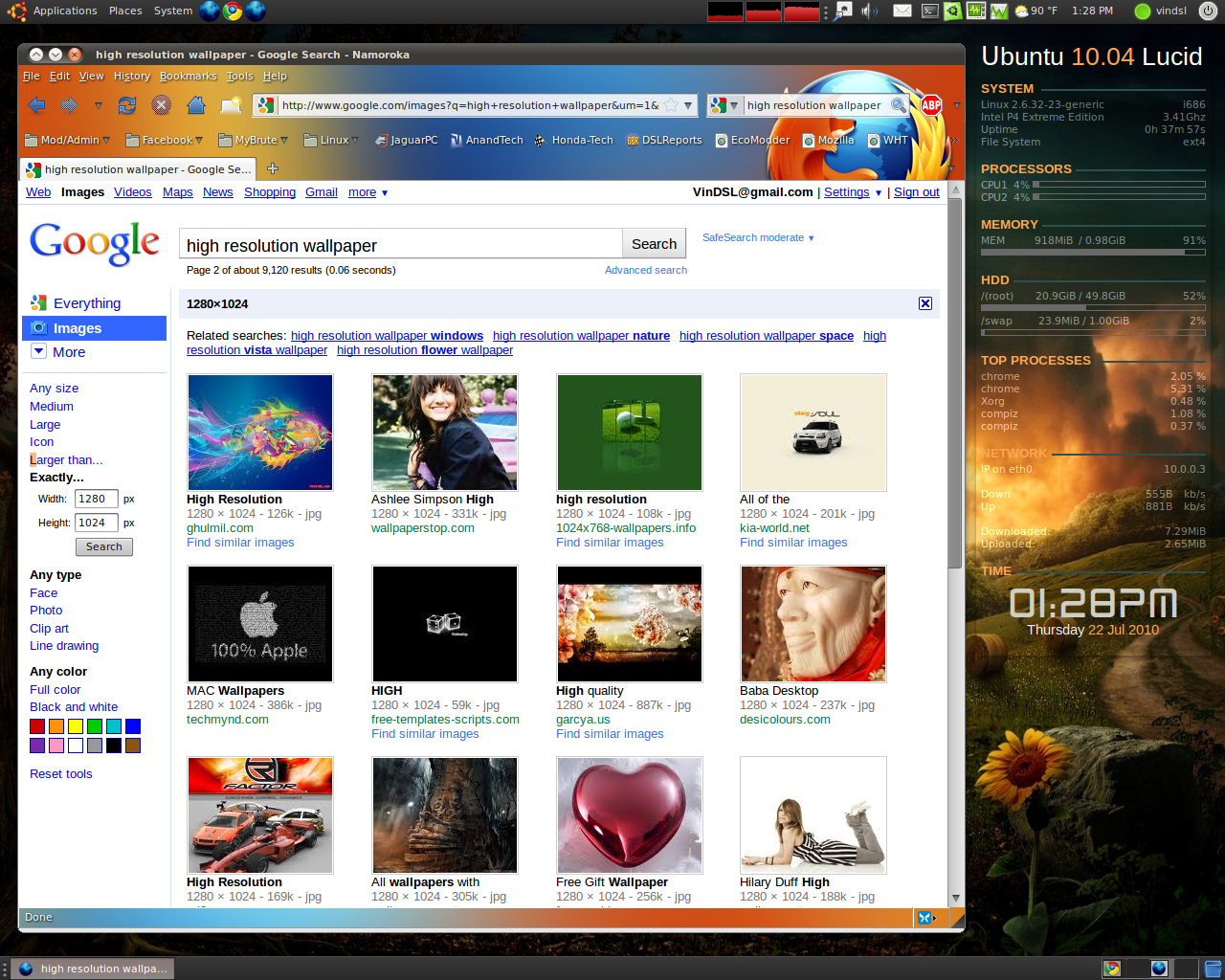Launch the terminal from the top panel
1225x980 pixels.
tap(929, 11)
